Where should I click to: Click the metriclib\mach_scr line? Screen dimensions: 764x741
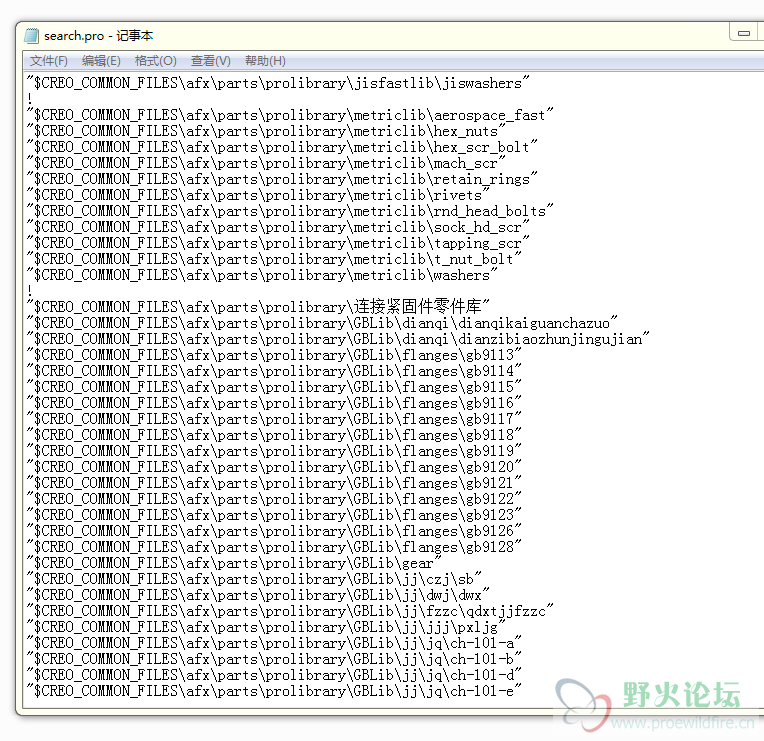[x=266, y=163]
